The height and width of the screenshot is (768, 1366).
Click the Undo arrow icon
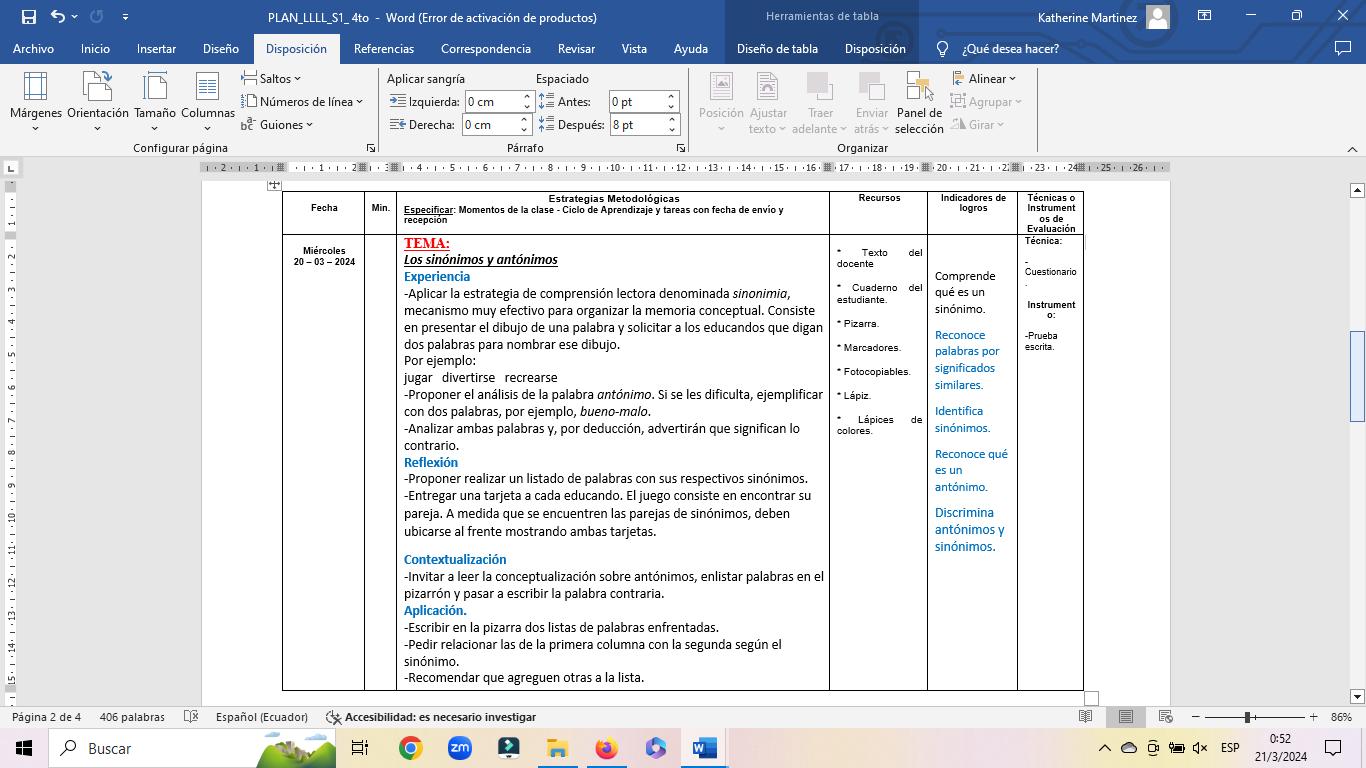coord(58,17)
